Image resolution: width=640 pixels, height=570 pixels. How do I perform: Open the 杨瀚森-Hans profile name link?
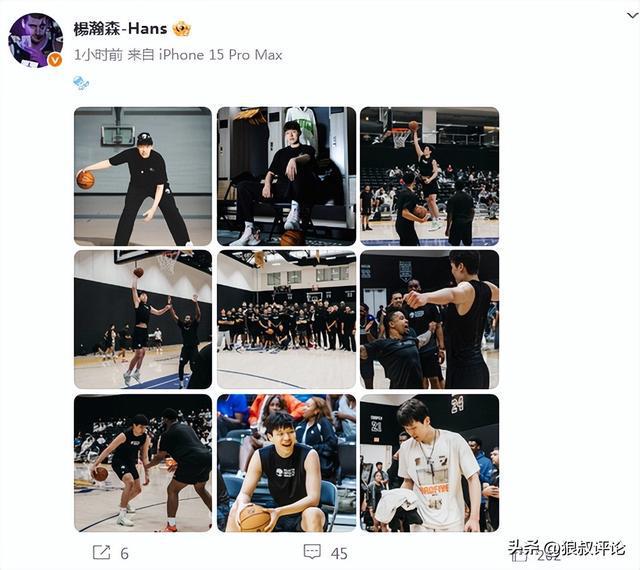(120, 29)
